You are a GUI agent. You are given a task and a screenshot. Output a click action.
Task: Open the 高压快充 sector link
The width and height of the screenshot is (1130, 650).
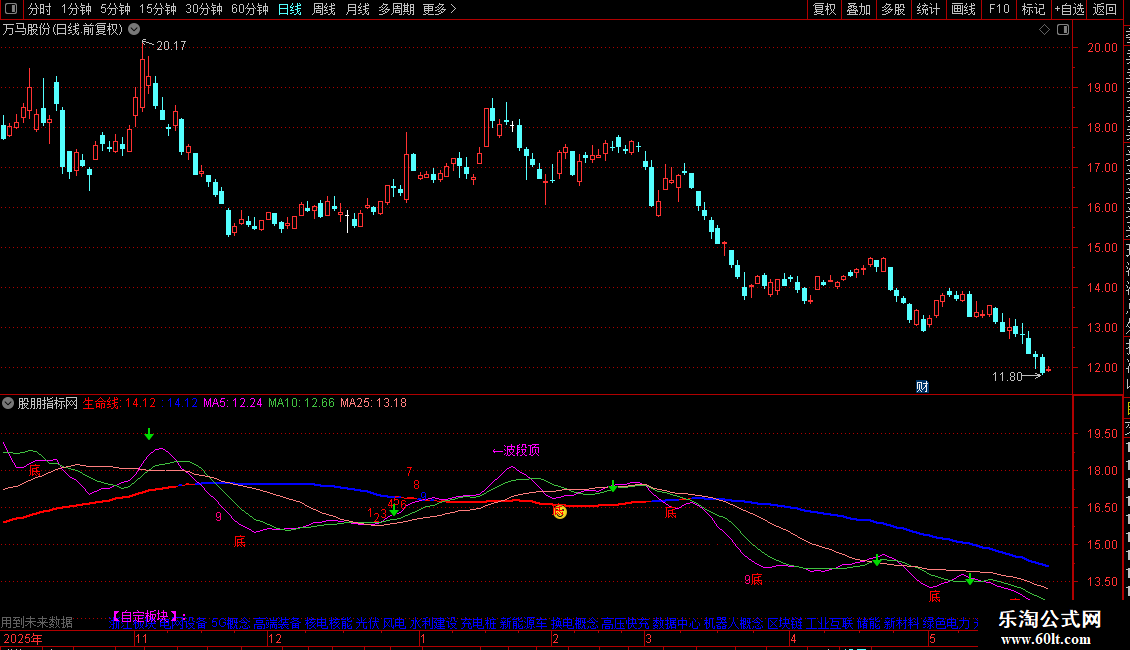pyautogui.click(x=625, y=623)
